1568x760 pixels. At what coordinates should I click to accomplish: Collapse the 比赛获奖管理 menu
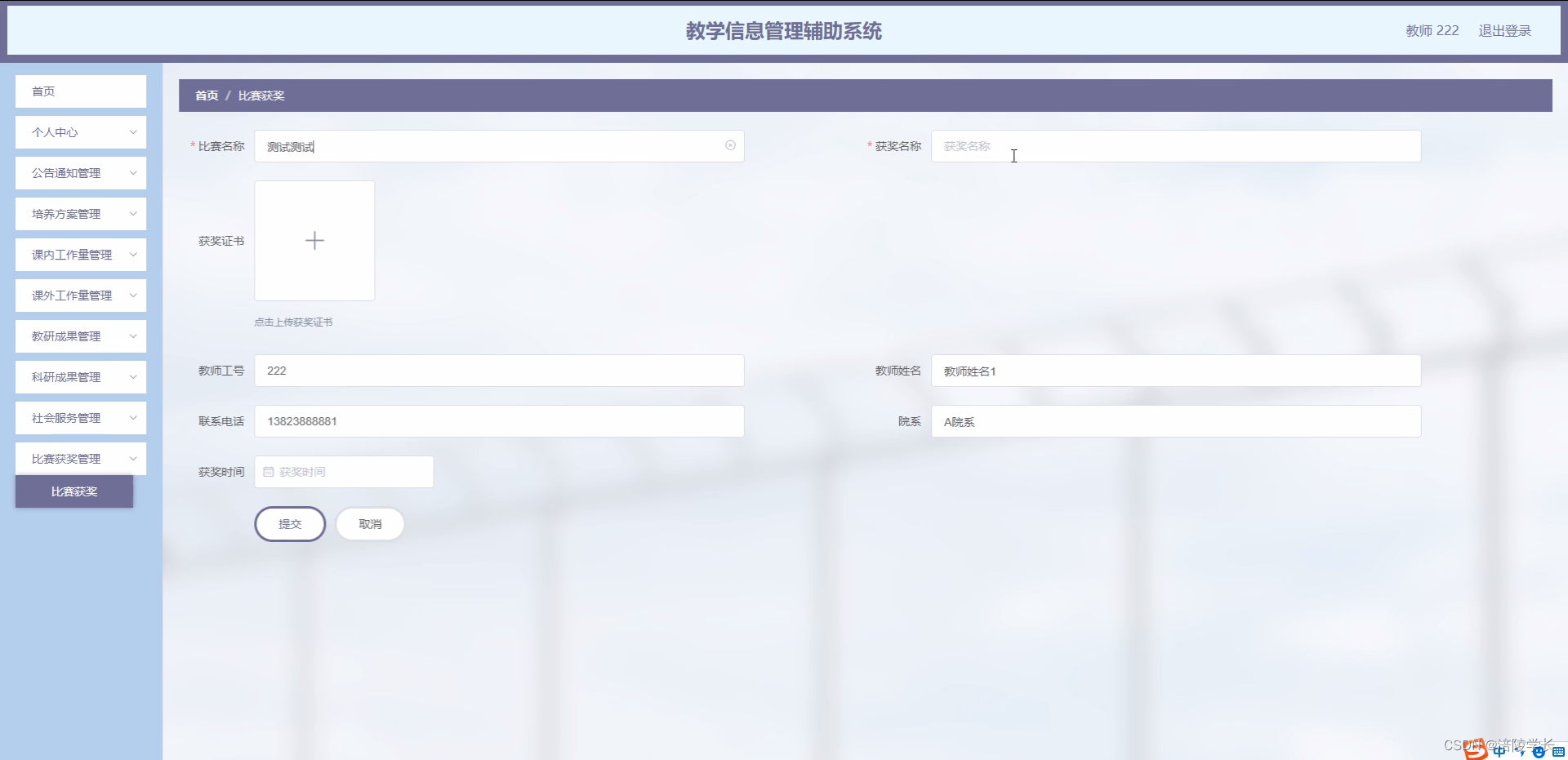click(x=80, y=458)
